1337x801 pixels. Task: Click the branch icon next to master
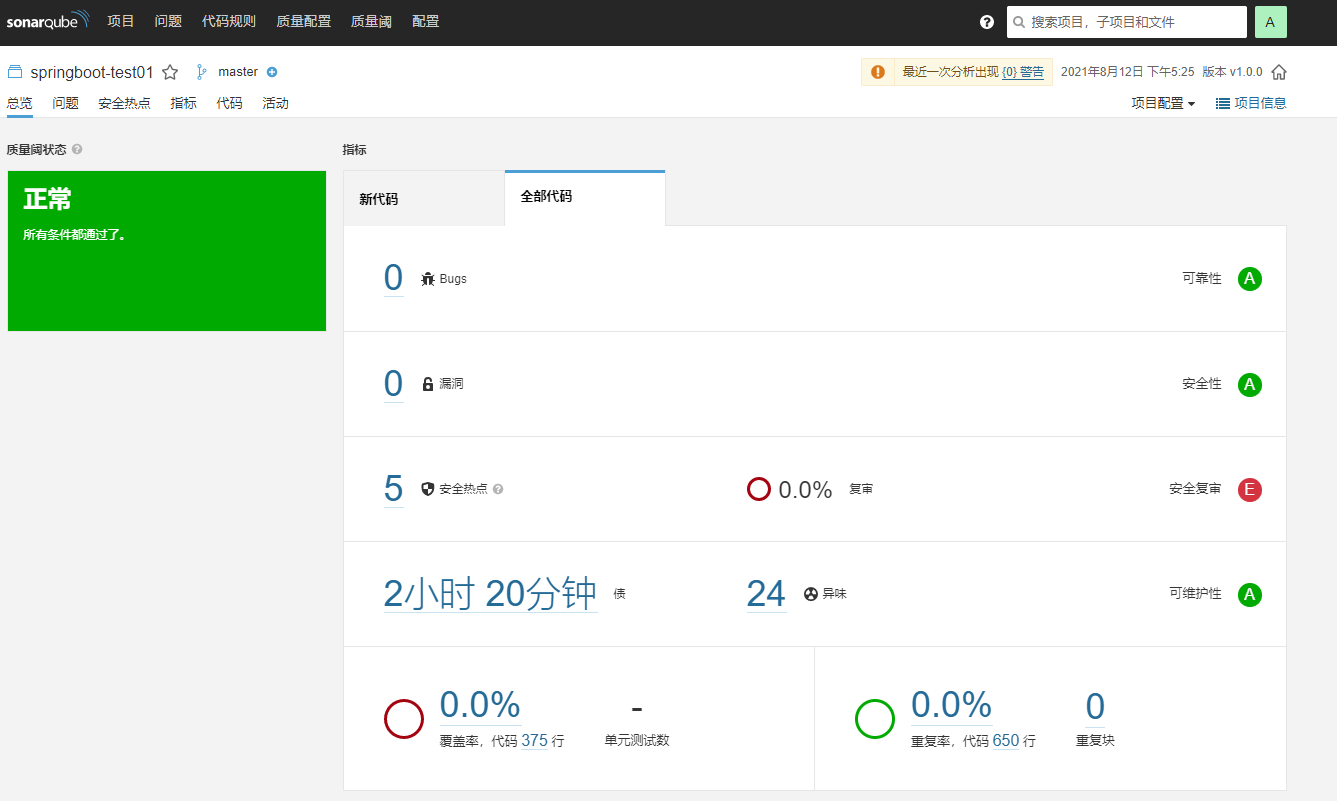click(x=201, y=72)
